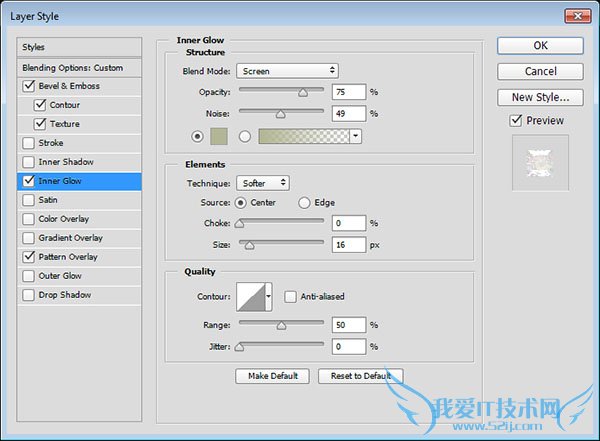Open the Technique dropdown showing Softer

(263, 183)
